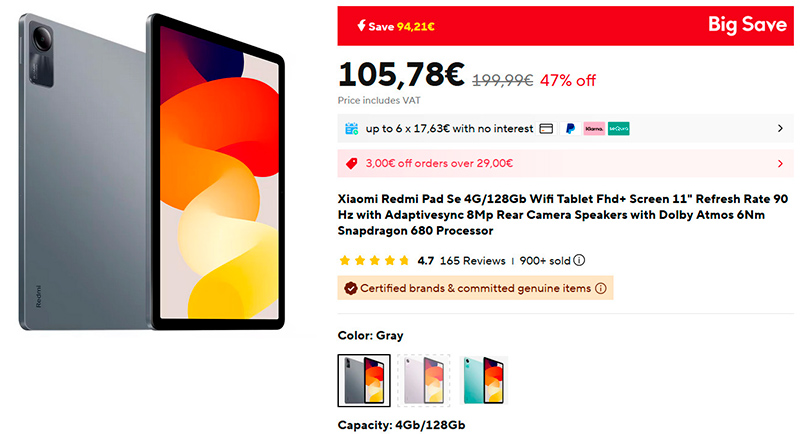Click the credit card payment icon

pyautogui.click(x=546, y=129)
